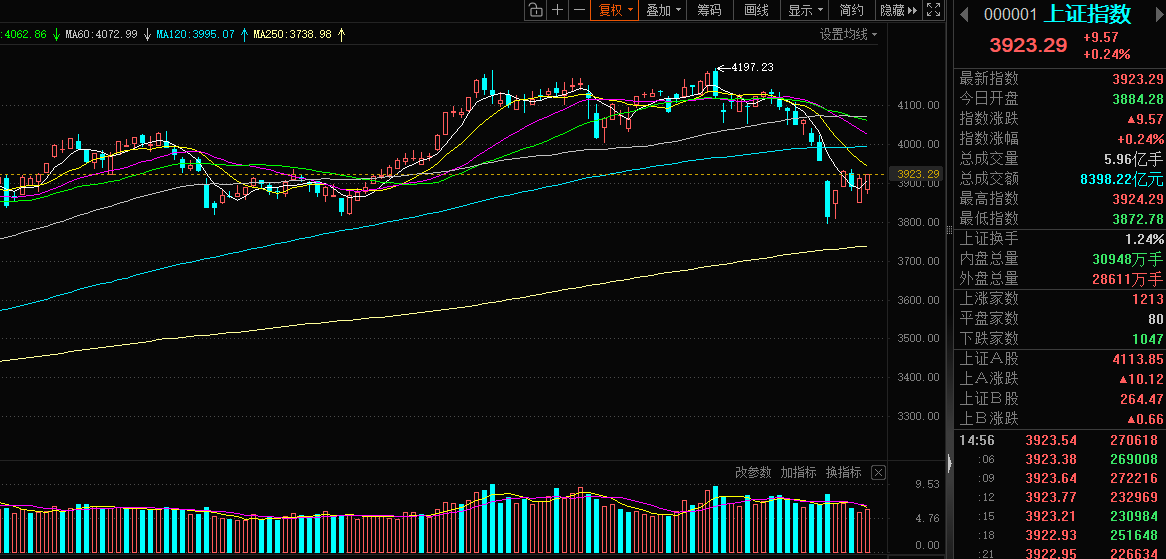This screenshot has height=559, width=1166.
Task: Open the 复权 dropdown
Action: (614, 10)
